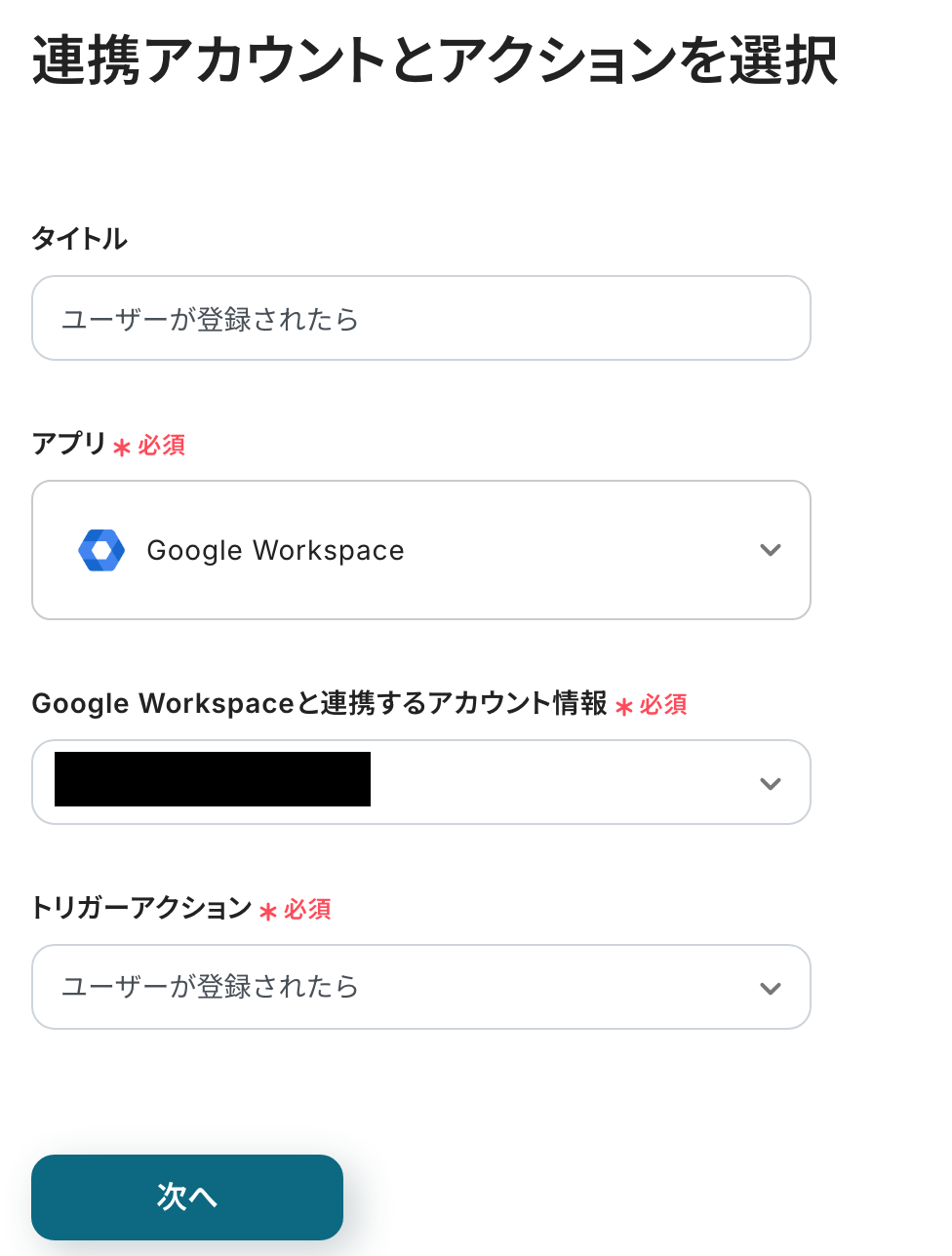952x1256 pixels.
Task: Click the red asterisk next to アプリ label
Action: click(122, 448)
